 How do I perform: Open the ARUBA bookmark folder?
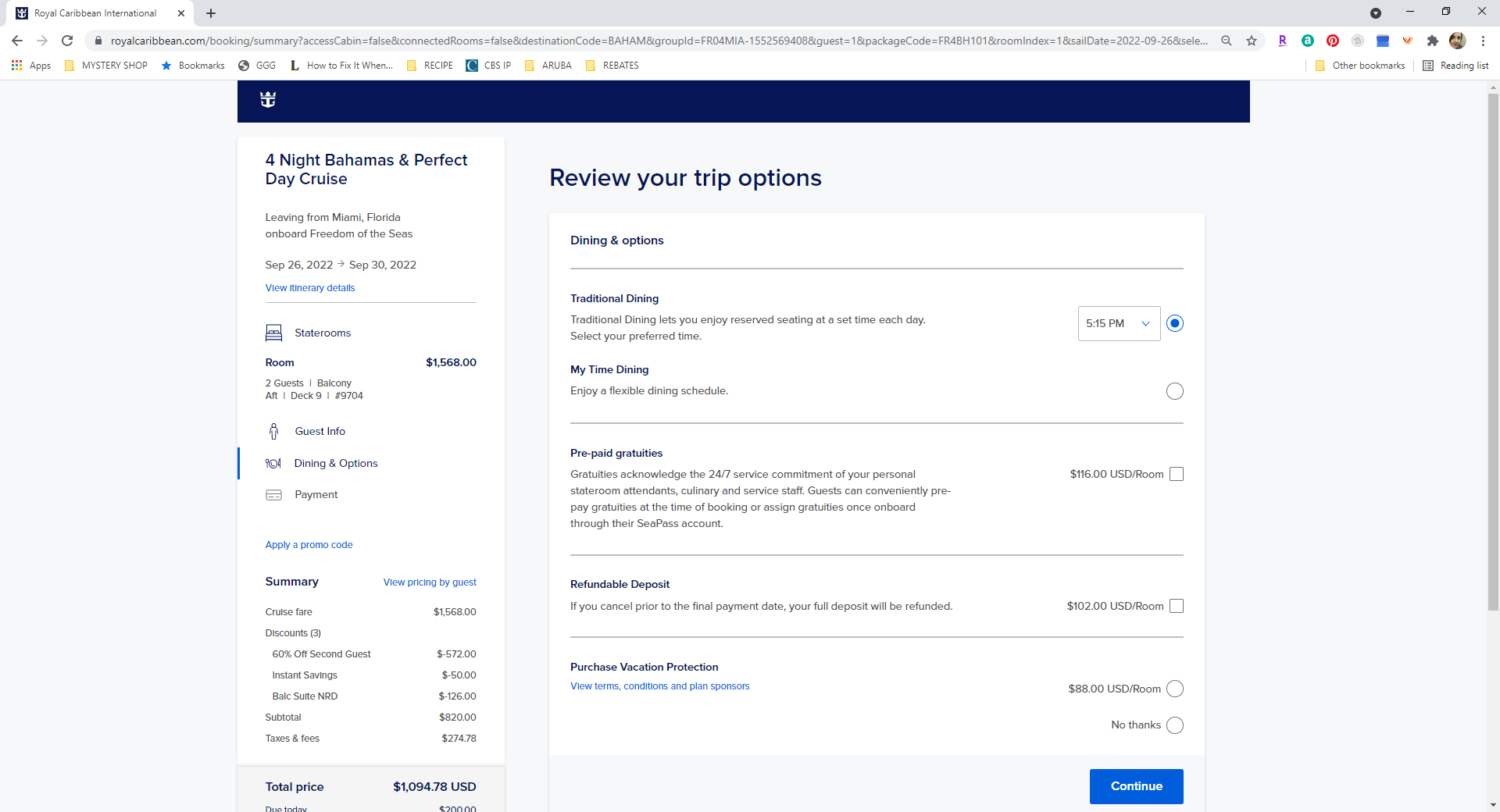(x=548, y=66)
